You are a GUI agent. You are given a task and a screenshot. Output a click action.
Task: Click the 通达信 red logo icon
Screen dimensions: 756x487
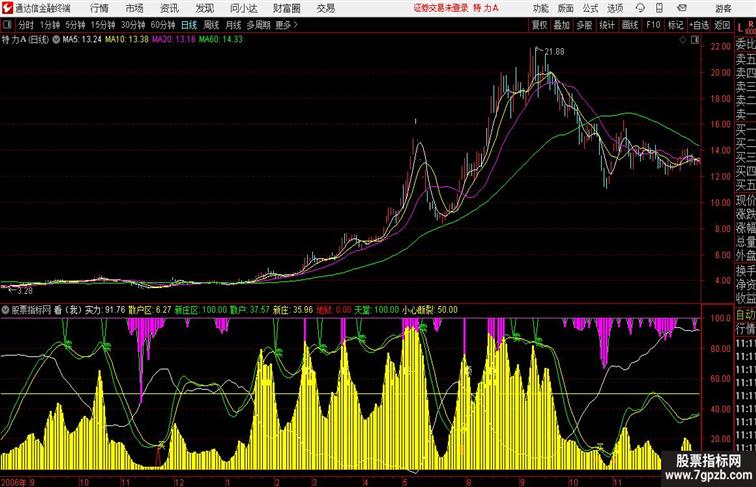pyautogui.click(x=7, y=8)
